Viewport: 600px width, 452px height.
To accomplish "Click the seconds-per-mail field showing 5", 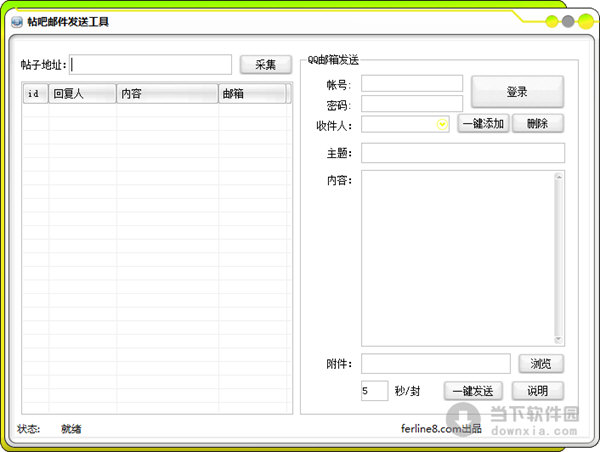I will 374,391.
